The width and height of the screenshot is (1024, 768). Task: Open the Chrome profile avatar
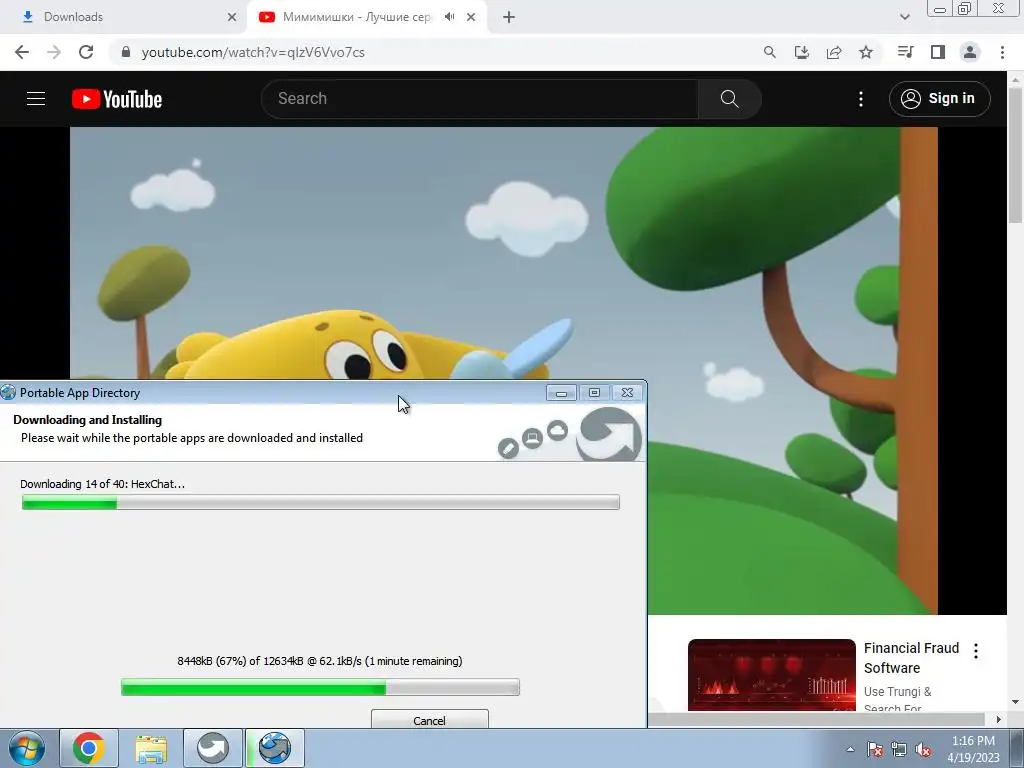(970, 52)
